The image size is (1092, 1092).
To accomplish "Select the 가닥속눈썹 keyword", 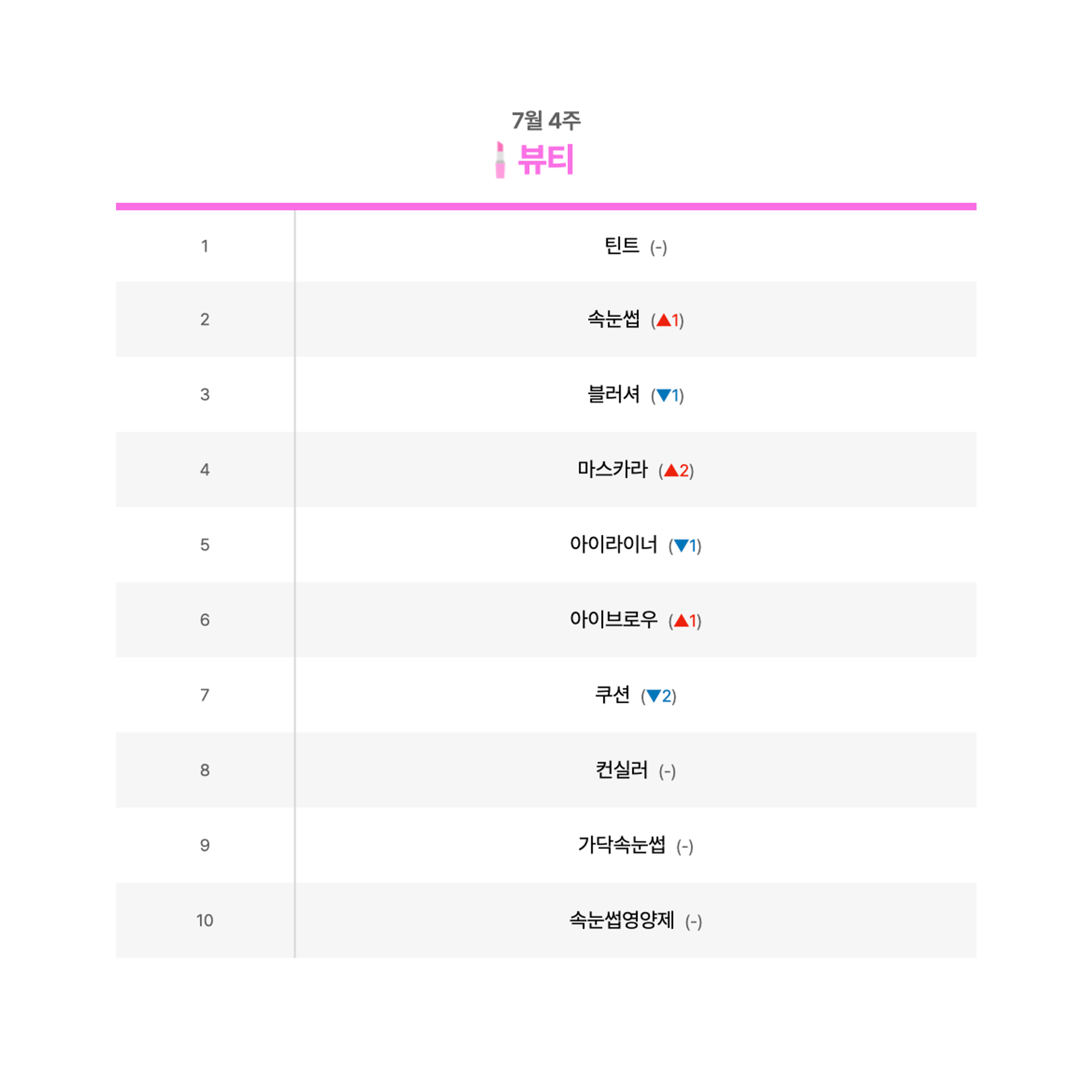I will click(x=622, y=845).
